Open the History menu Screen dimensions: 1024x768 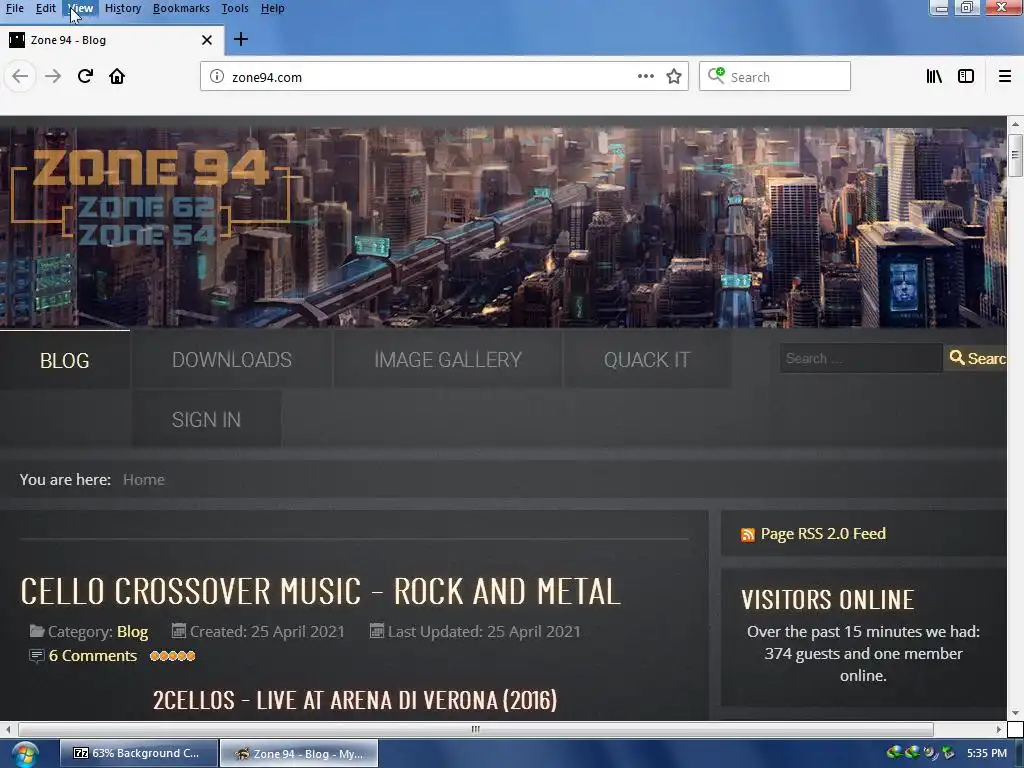123,8
